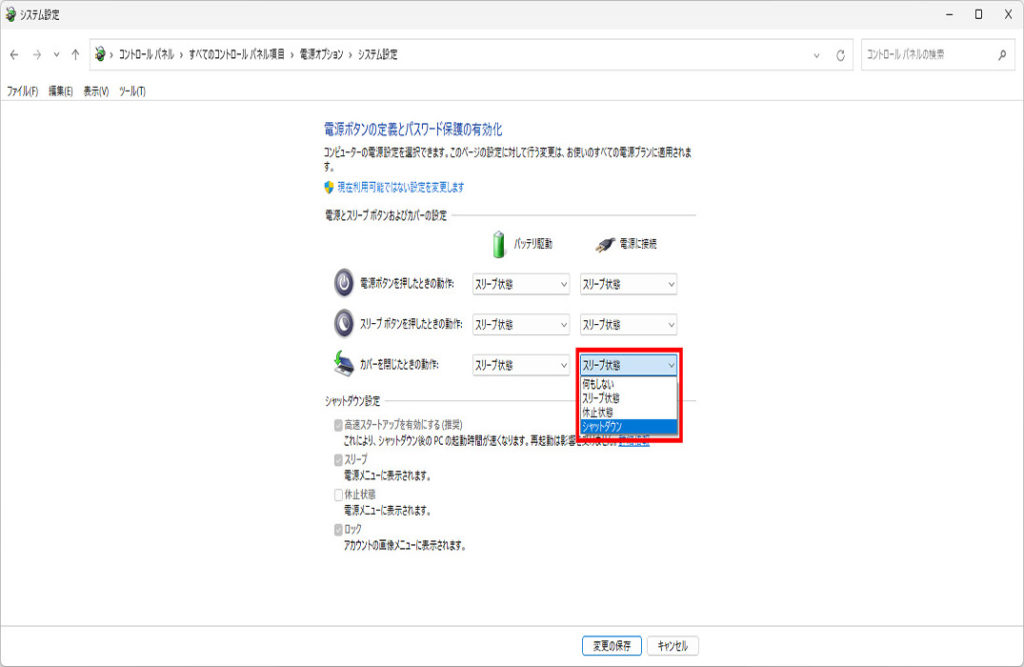The width and height of the screenshot is (1024, 667).
Task: Toggle the スリープ shutdown setting checkbox
Action: (x=338, y=459)
